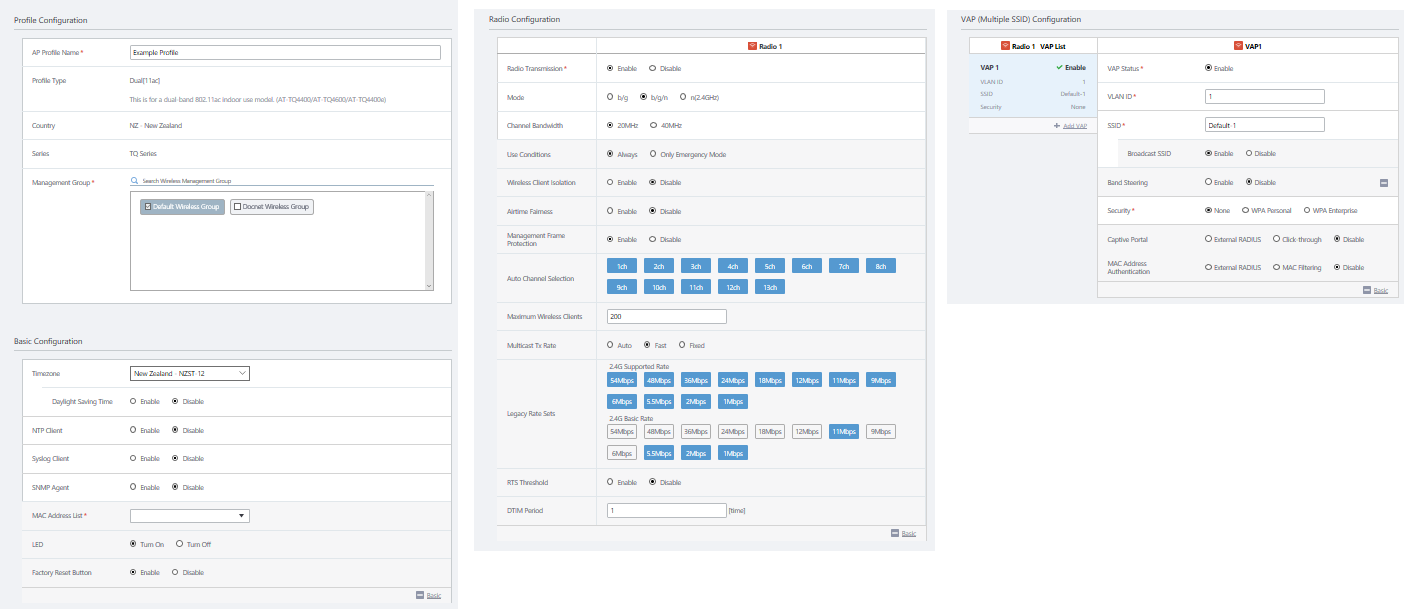This screenshot has height=609, width=1407.
Task: Click the minus icon beside Basic in Radio Configuration
Action: pos(895,533)
